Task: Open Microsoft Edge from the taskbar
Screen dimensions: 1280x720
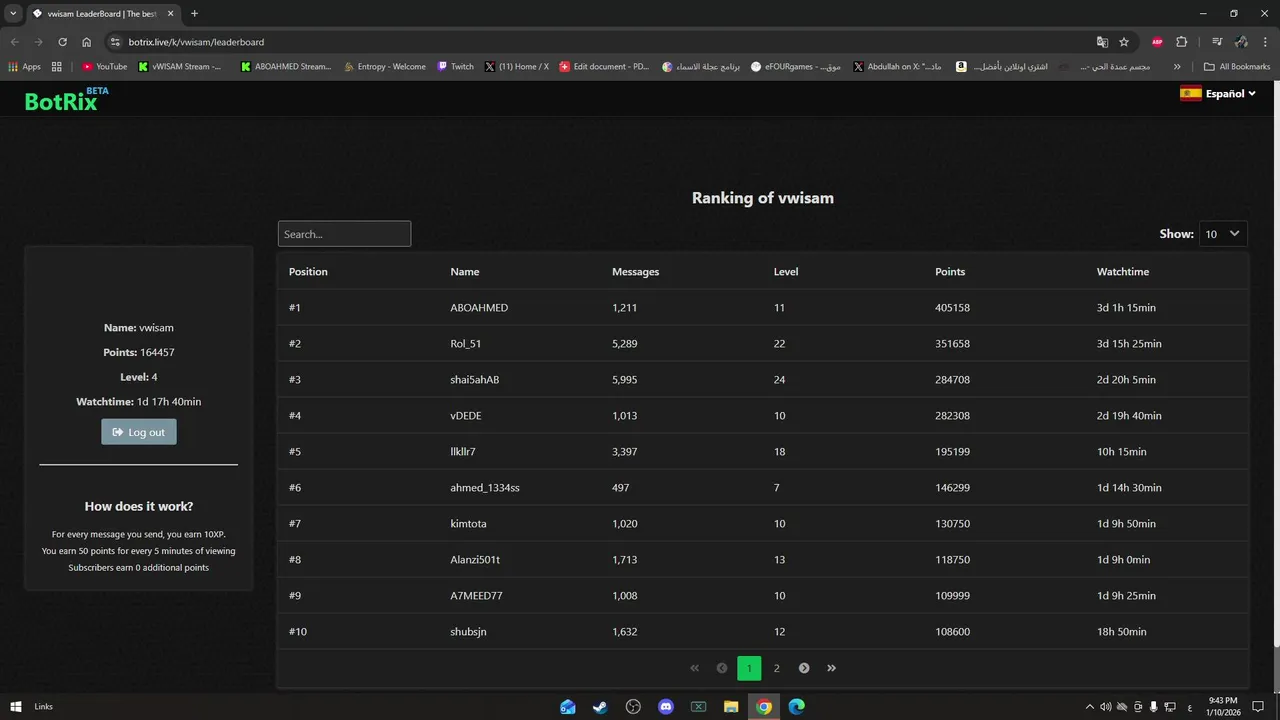Action: pyautogui.click(x=796, y=707)
